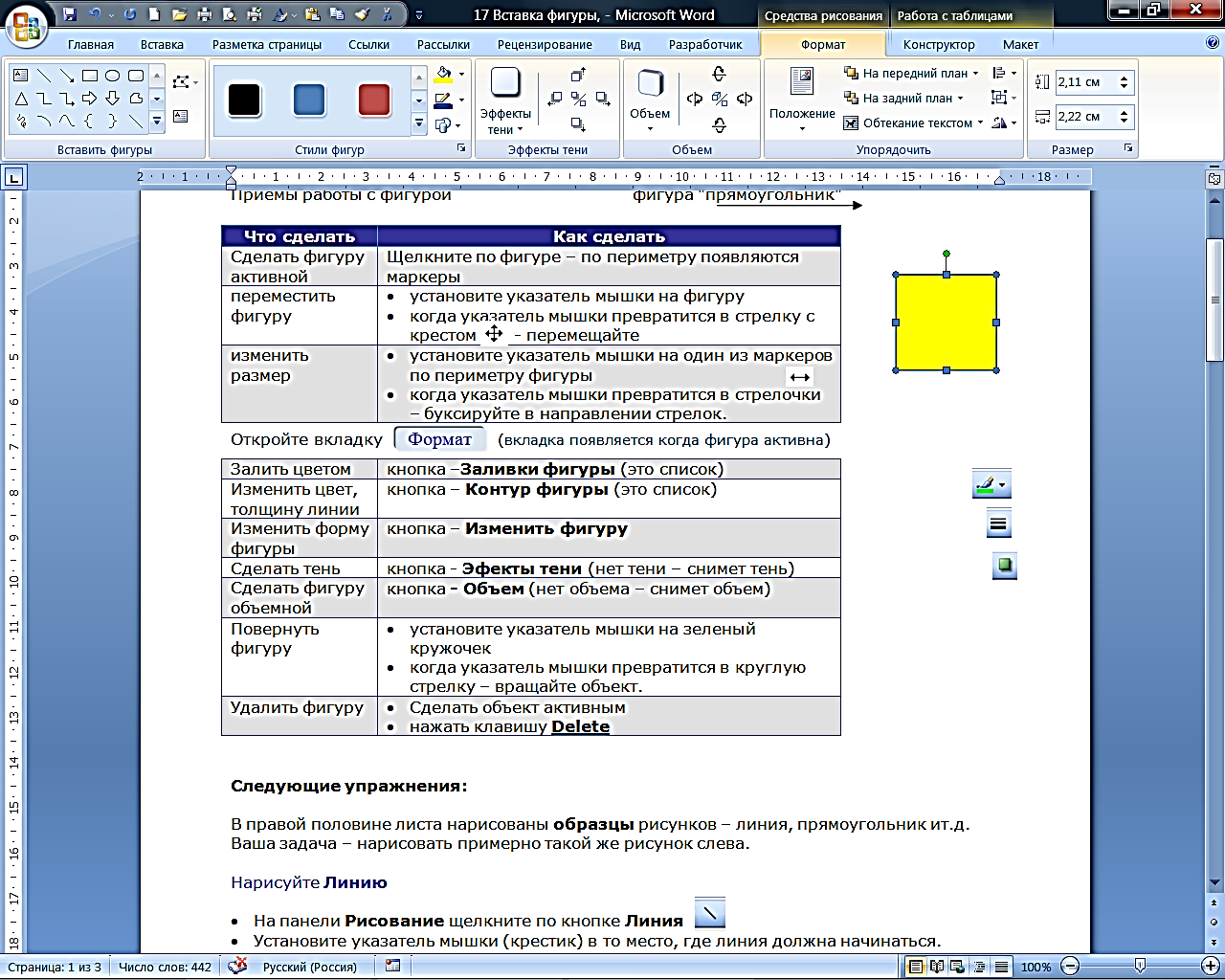Expand the shape styles gallery More button
Screen dimensions: 1225x980
click(x=419, y=123)
